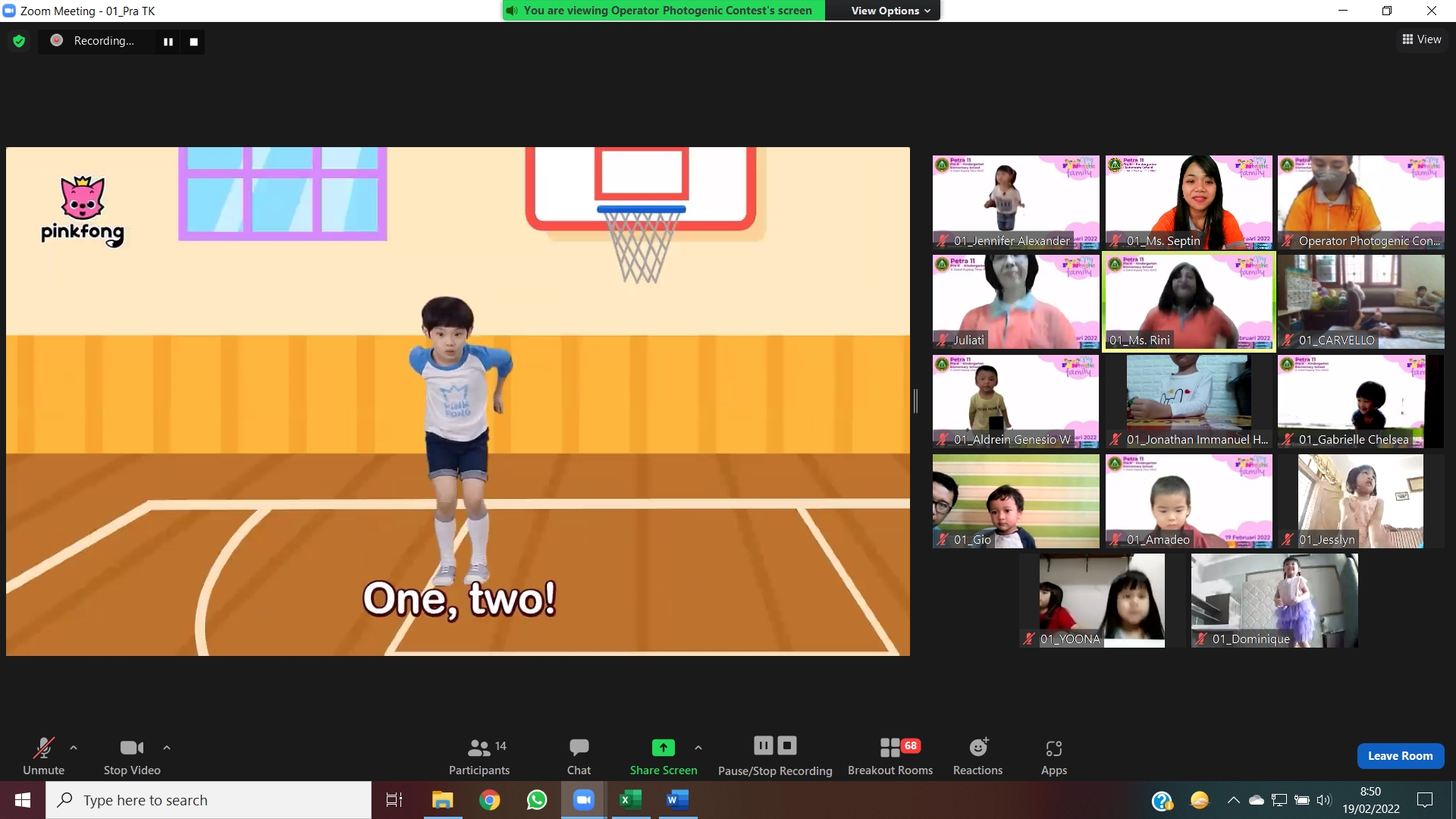
Task: Click the green Share Screen button
Action: pos(664,756)
